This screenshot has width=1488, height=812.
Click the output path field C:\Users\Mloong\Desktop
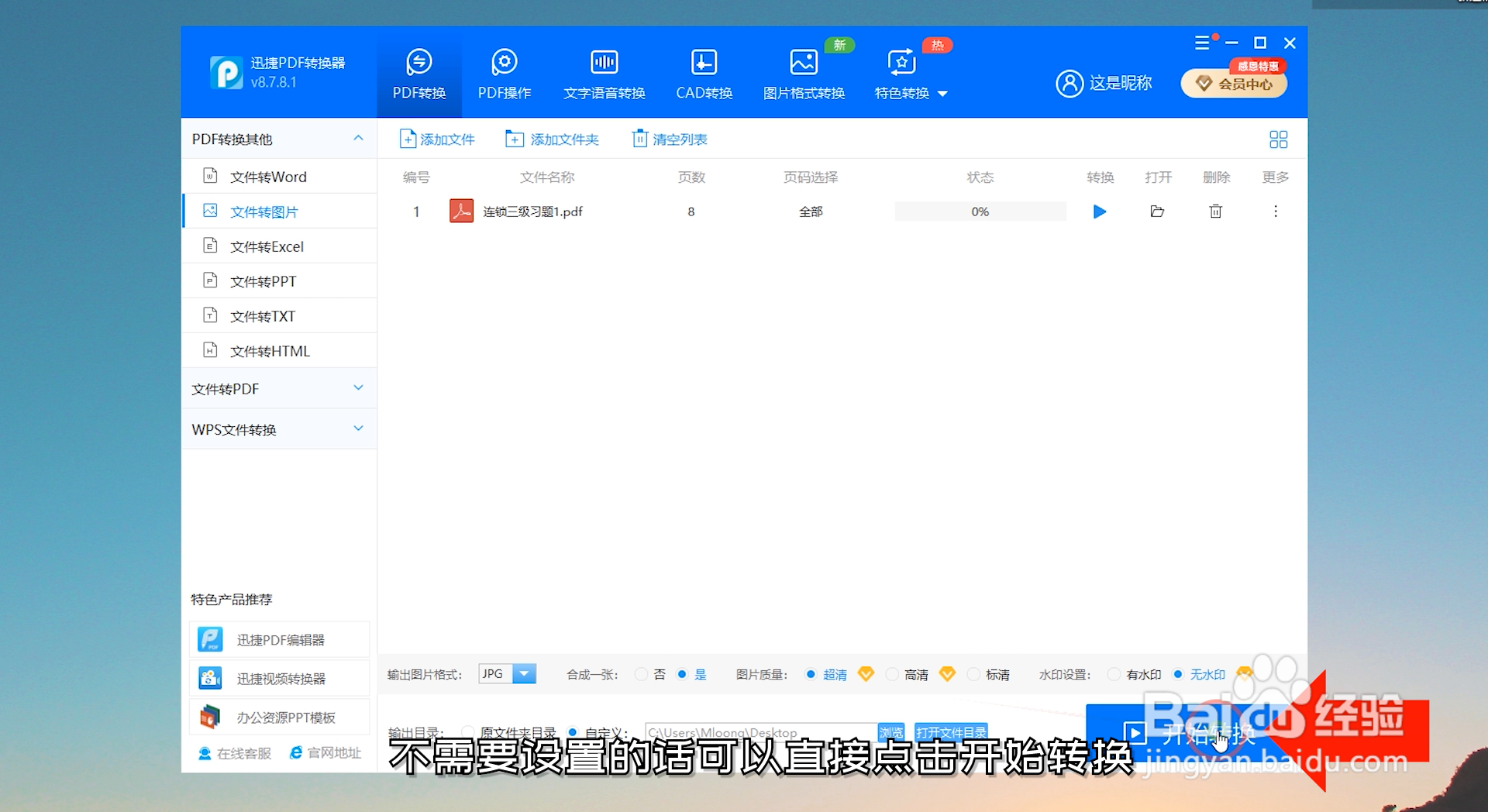click(x=761, y=732)
